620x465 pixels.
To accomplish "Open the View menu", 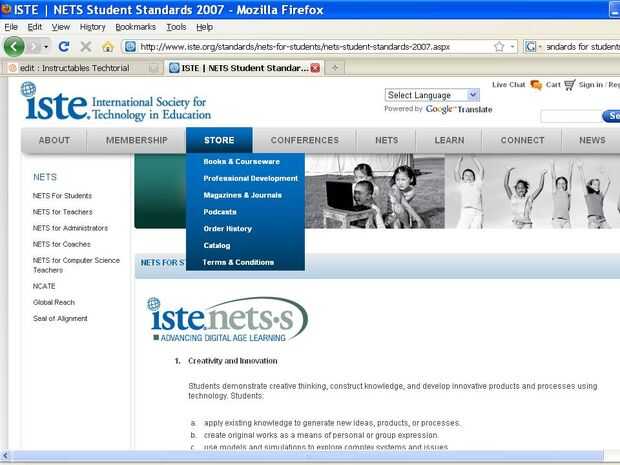I will click(60, 27).
